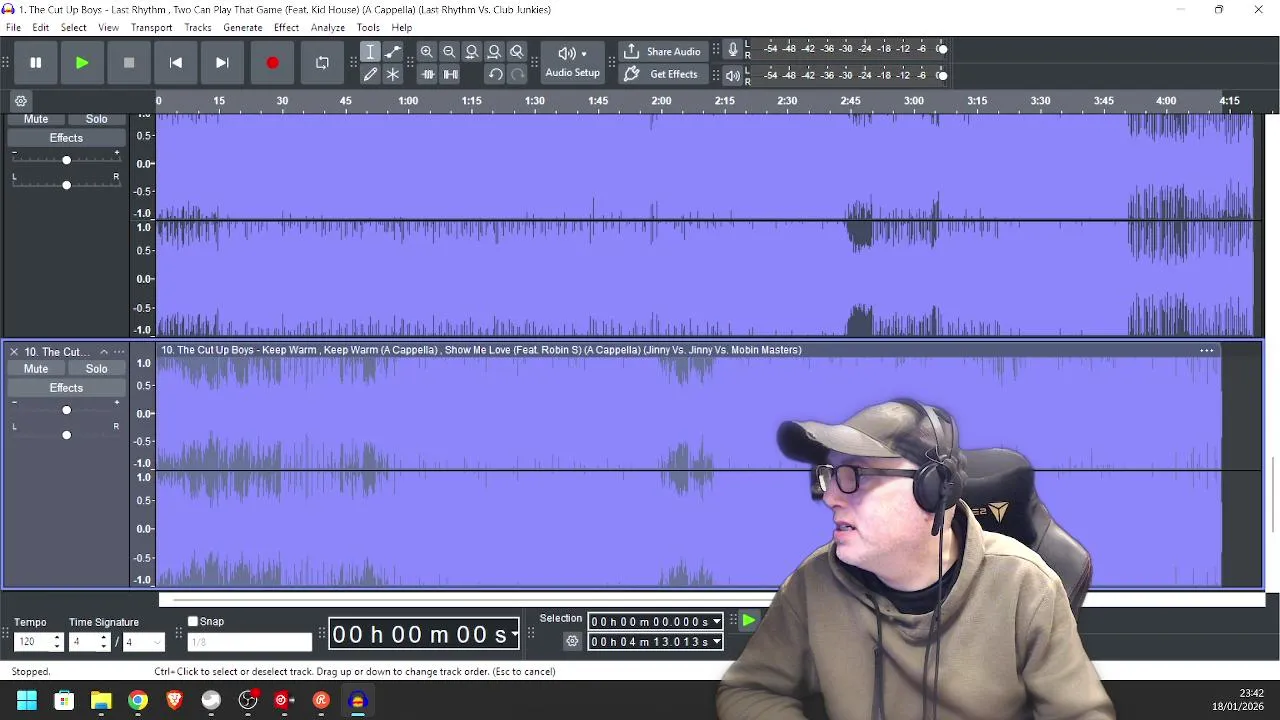Open track 10 panel three-dots menu
Viewport: 1280px width, 720px height.
[119, 352]
